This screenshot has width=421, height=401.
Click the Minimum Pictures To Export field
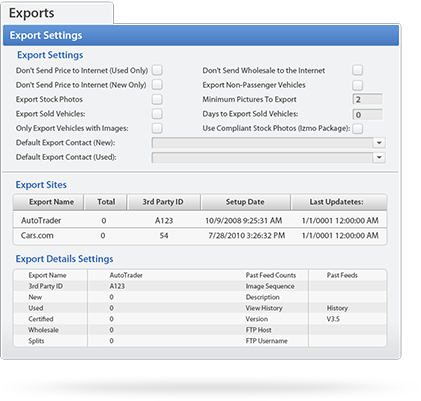point(367,99)
